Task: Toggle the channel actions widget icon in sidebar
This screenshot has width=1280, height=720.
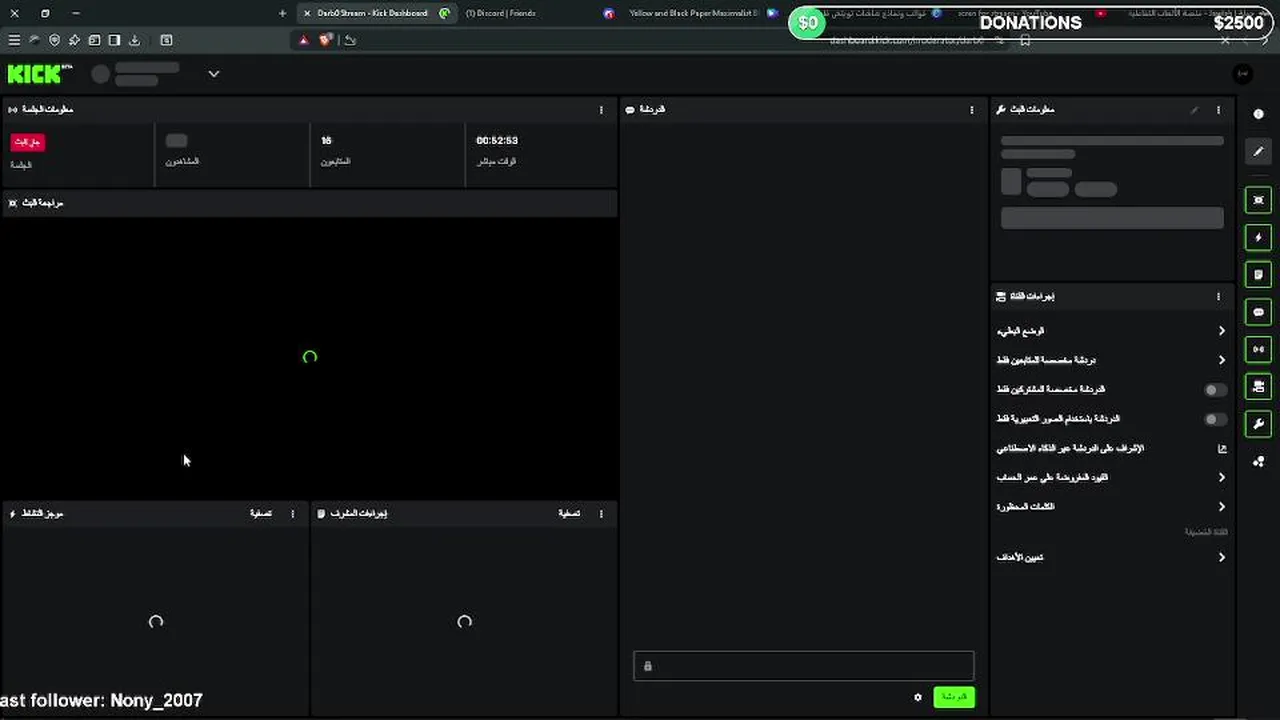Action: tap(1258, 386)
